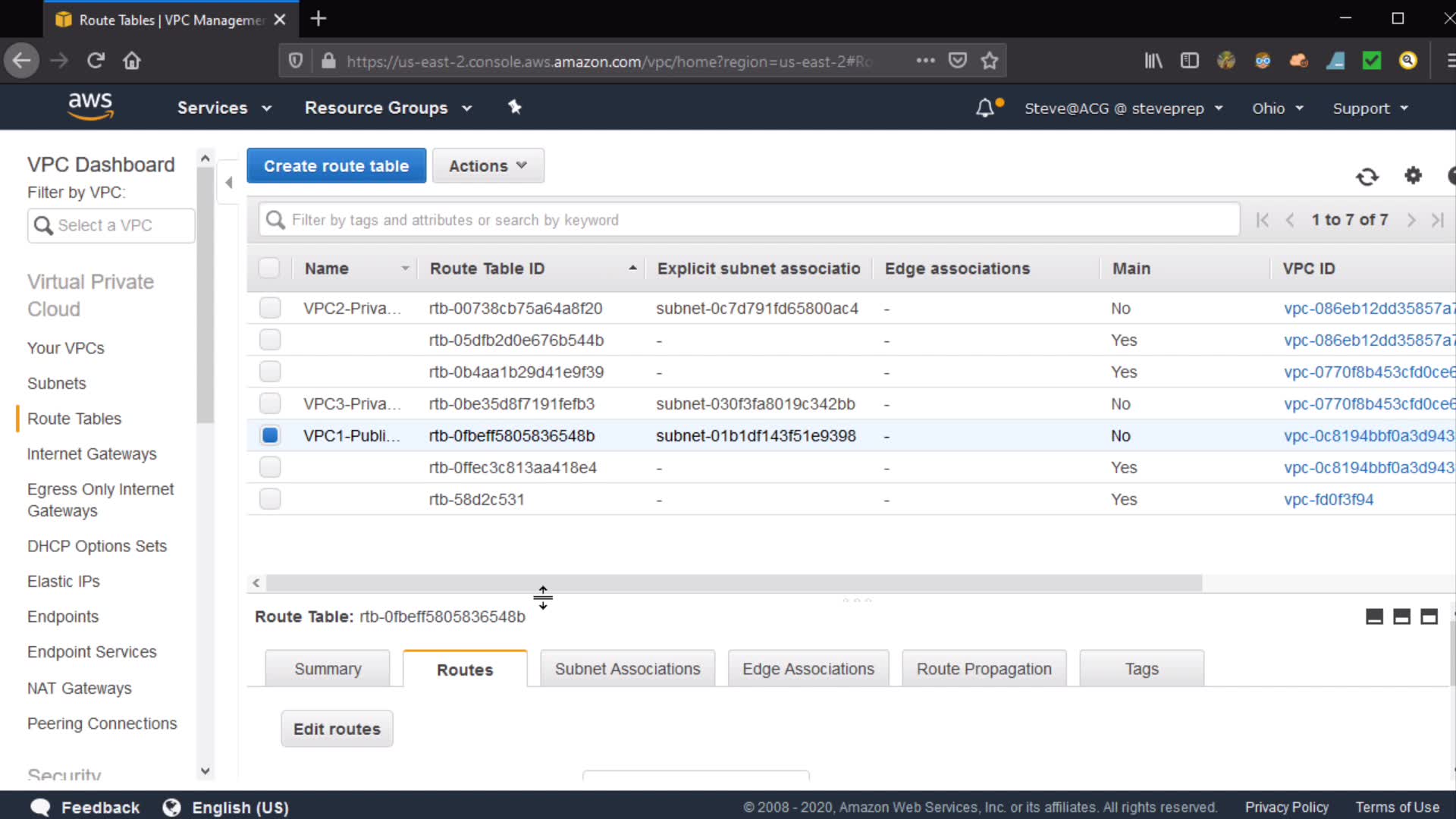Open the vpc-fd0f3f94 link

click(1328, 500)
